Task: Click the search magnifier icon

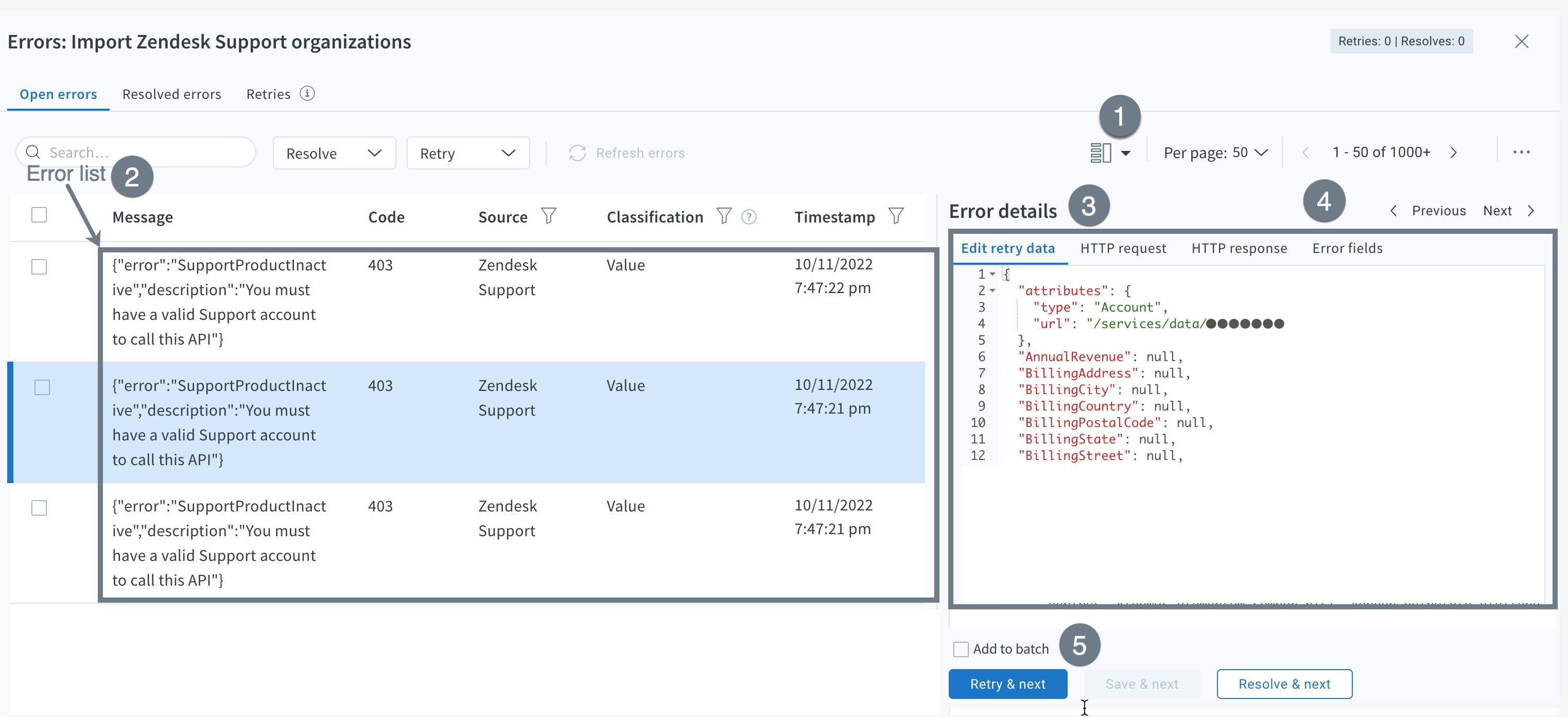Action: (33, 152)
